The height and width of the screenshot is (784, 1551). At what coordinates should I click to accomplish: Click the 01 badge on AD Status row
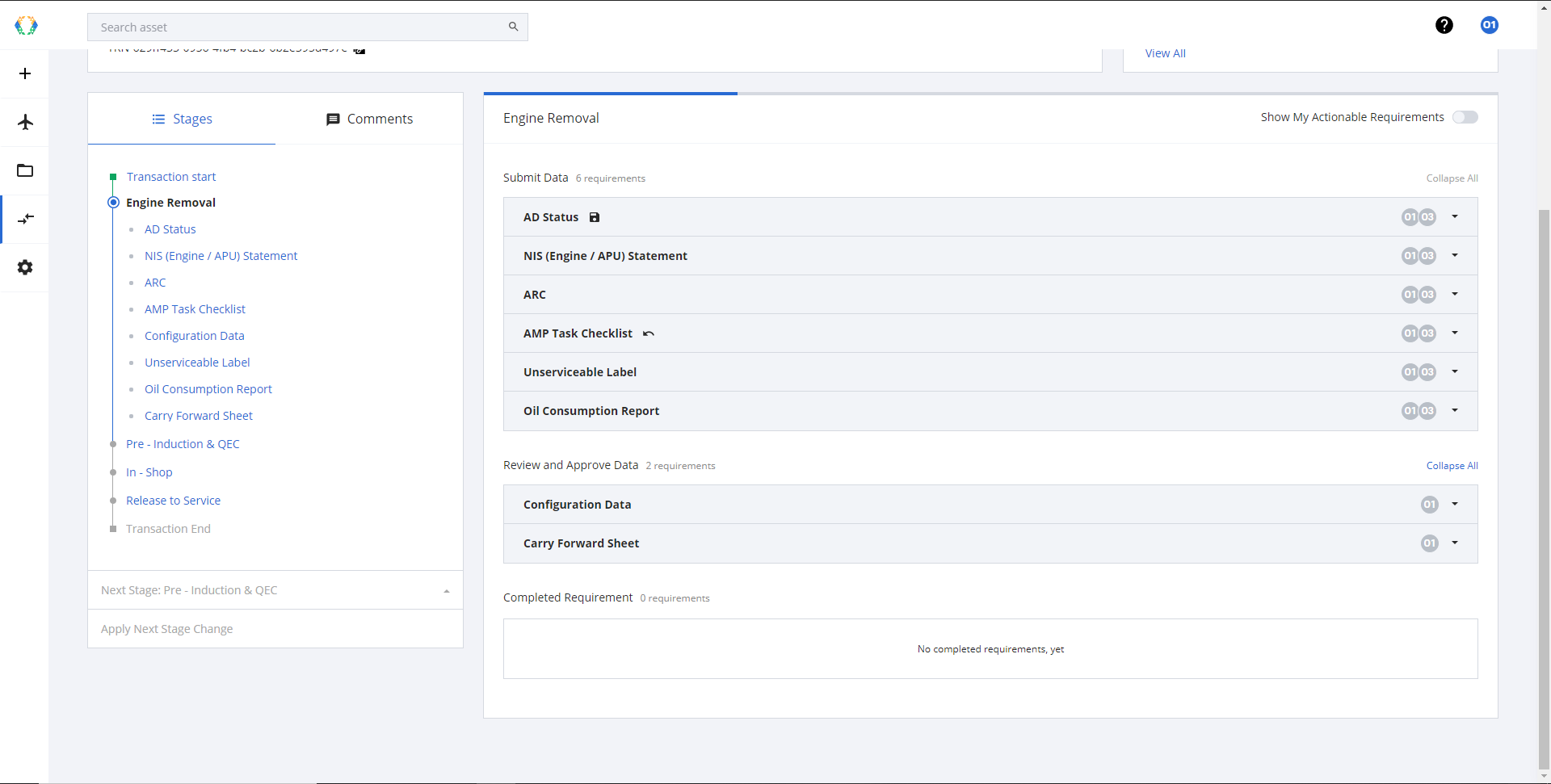[x=1410, y=217]
